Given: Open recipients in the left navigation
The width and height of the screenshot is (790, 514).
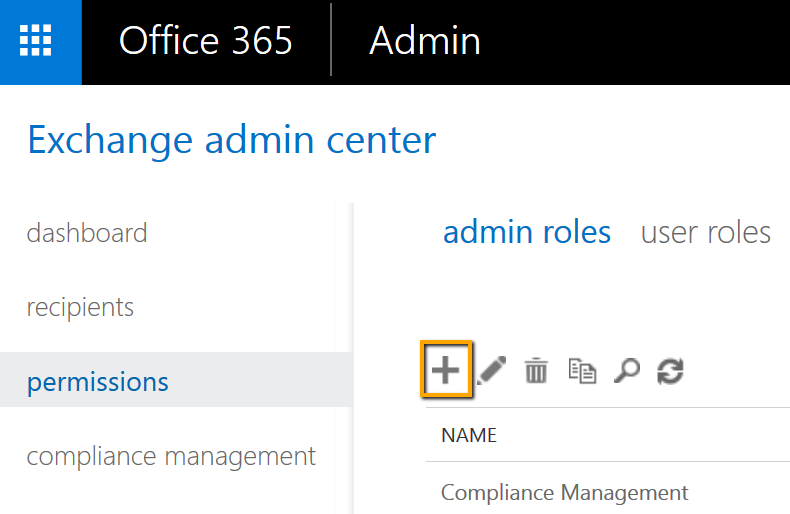Looking at the screenshot, I should pyautogui.click(x=80, y=307).
